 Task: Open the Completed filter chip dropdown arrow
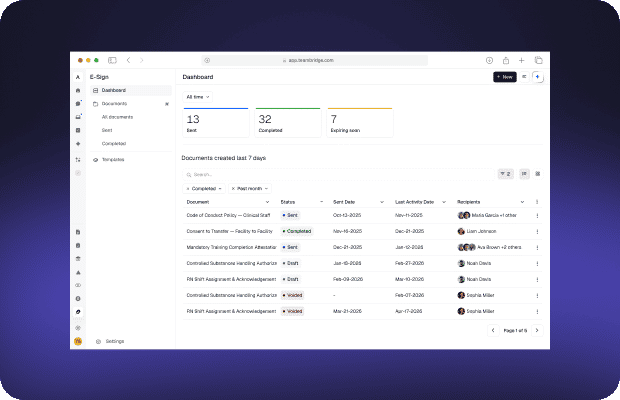(x=220, y=189)
